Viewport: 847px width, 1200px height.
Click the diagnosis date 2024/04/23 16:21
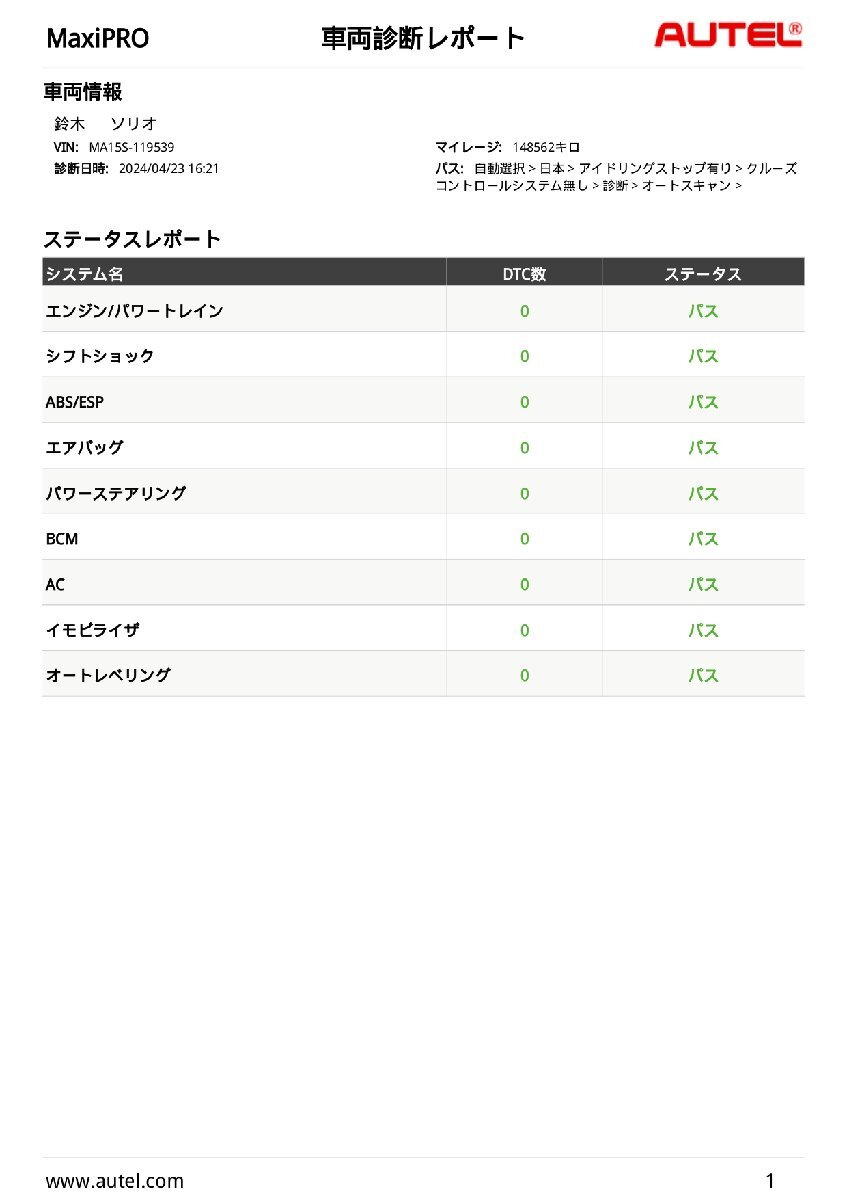coord(169,168)
